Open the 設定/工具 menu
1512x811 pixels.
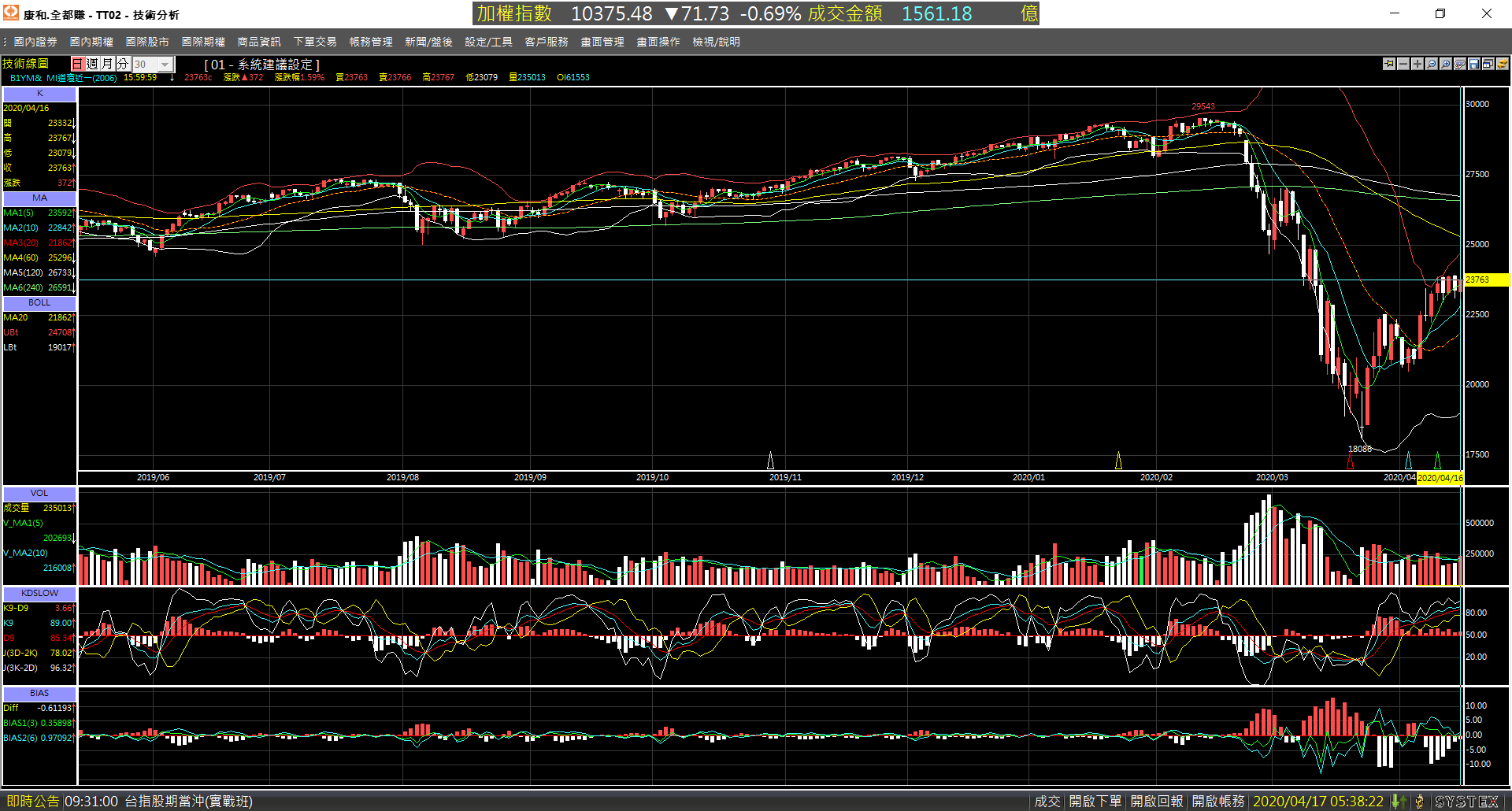pyautogui.click(x=488, y=42)
